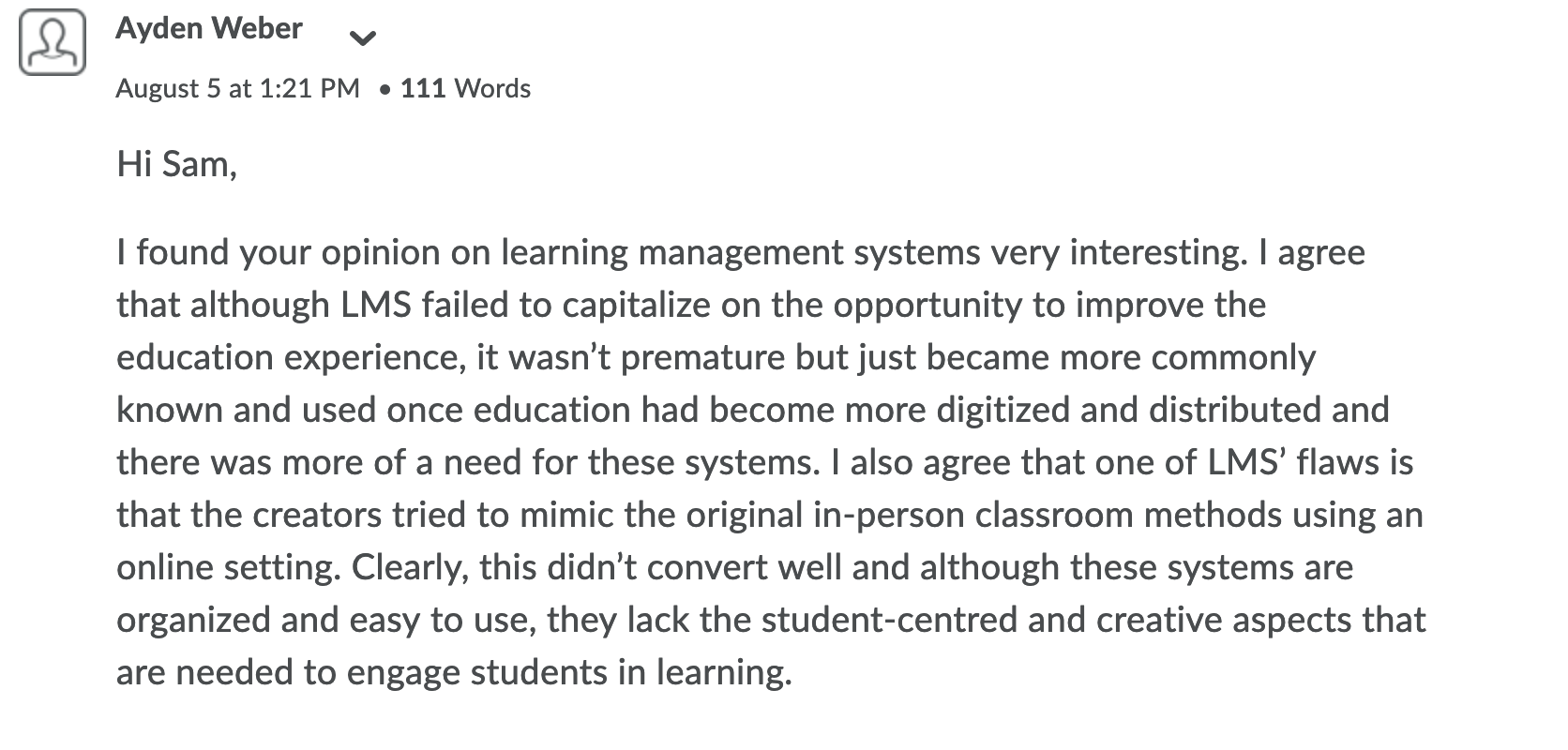Click the 'Hi Sam,' greeting line
1568x750 pixels.
point(176,165)
